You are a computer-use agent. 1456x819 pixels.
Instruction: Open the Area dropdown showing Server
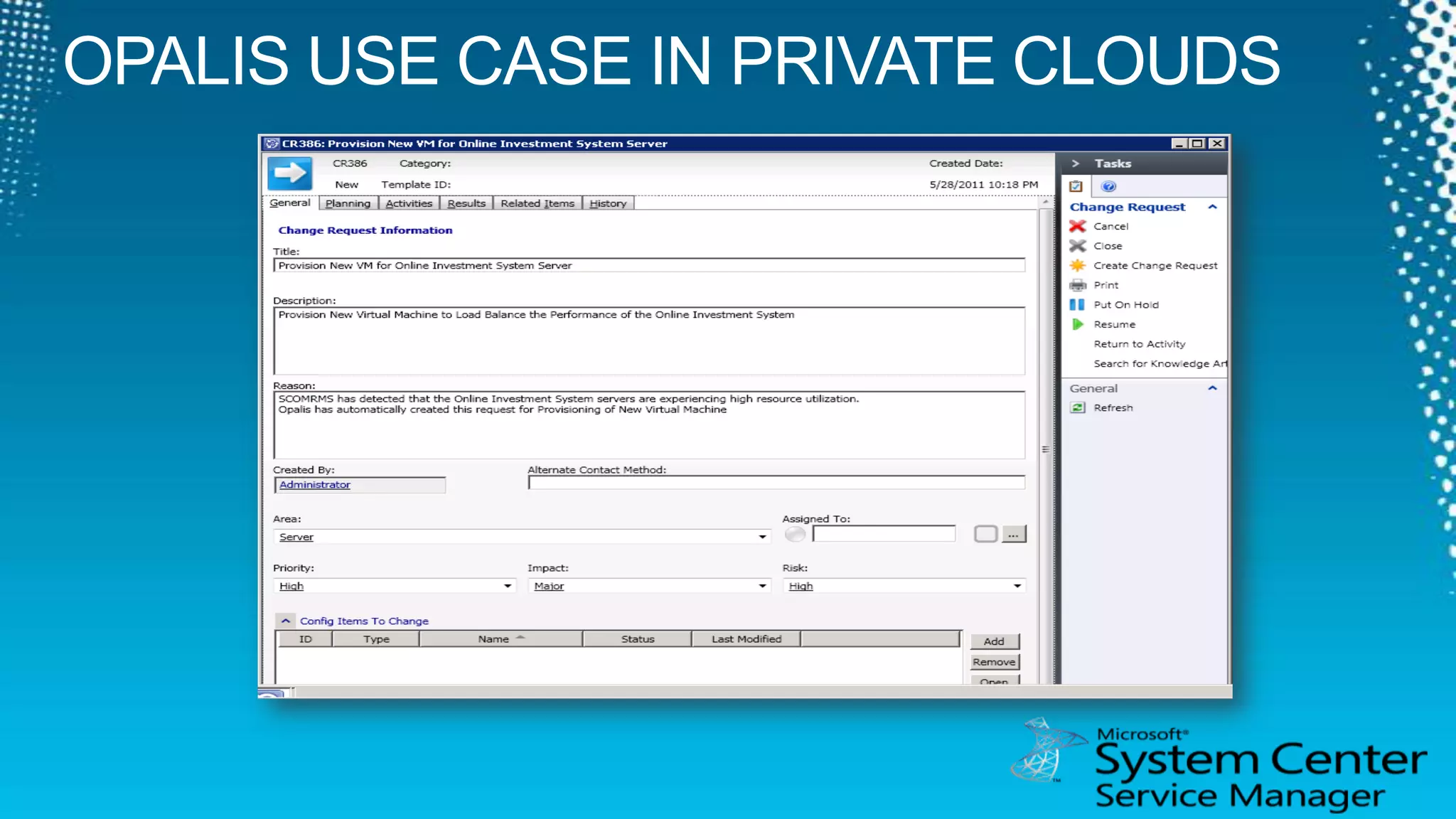(762, 537)
